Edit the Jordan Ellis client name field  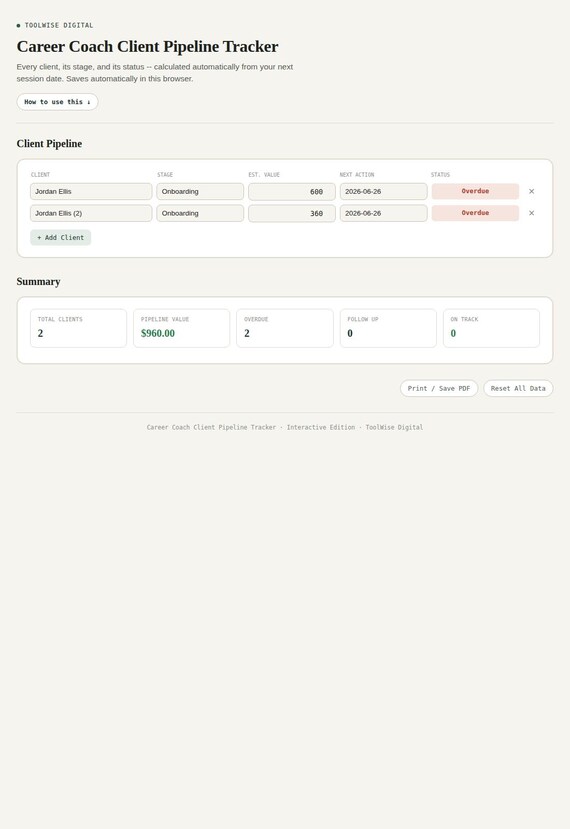[91, 191]
